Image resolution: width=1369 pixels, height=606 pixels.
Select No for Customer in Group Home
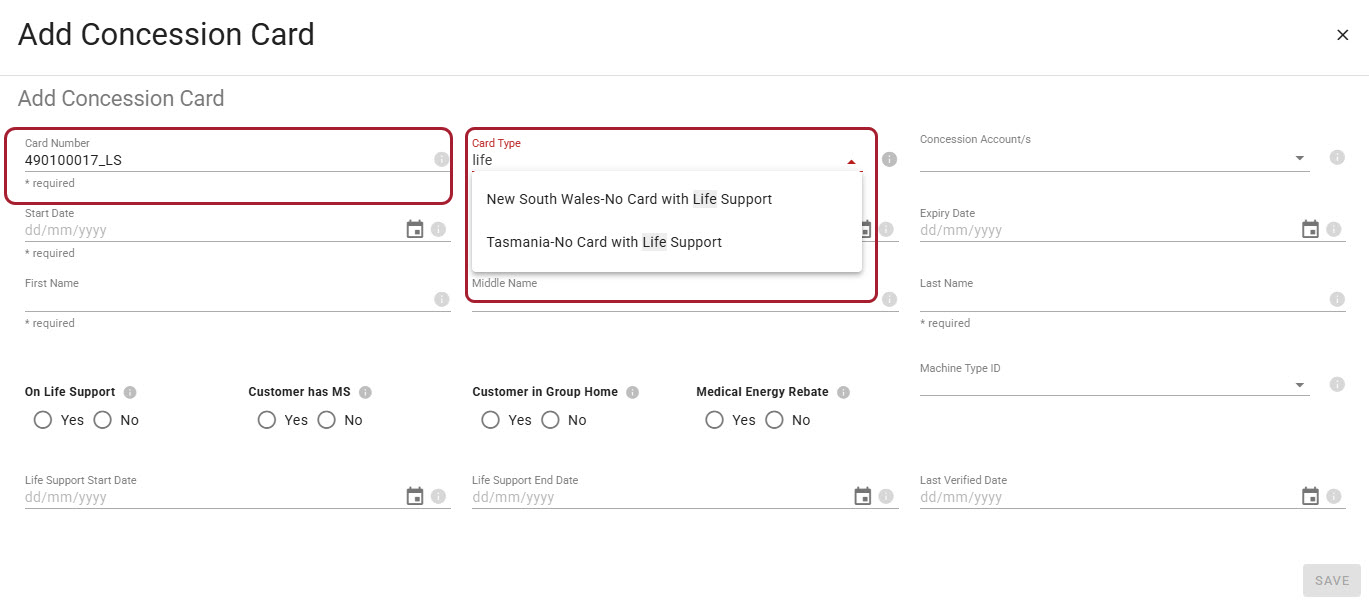[x=550, y=420]
